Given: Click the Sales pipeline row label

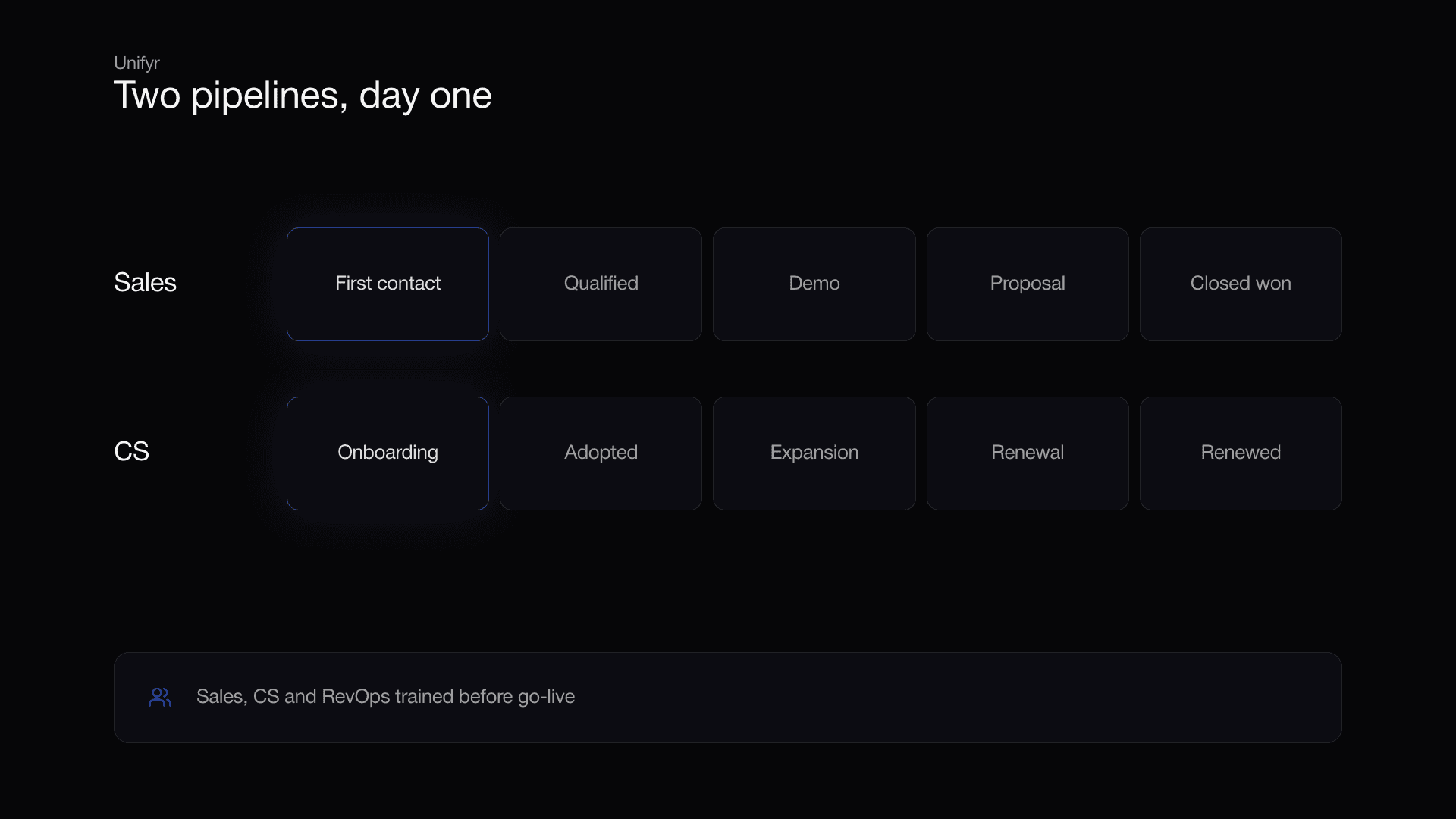Looking at the screenshot, I should point(145,283).
